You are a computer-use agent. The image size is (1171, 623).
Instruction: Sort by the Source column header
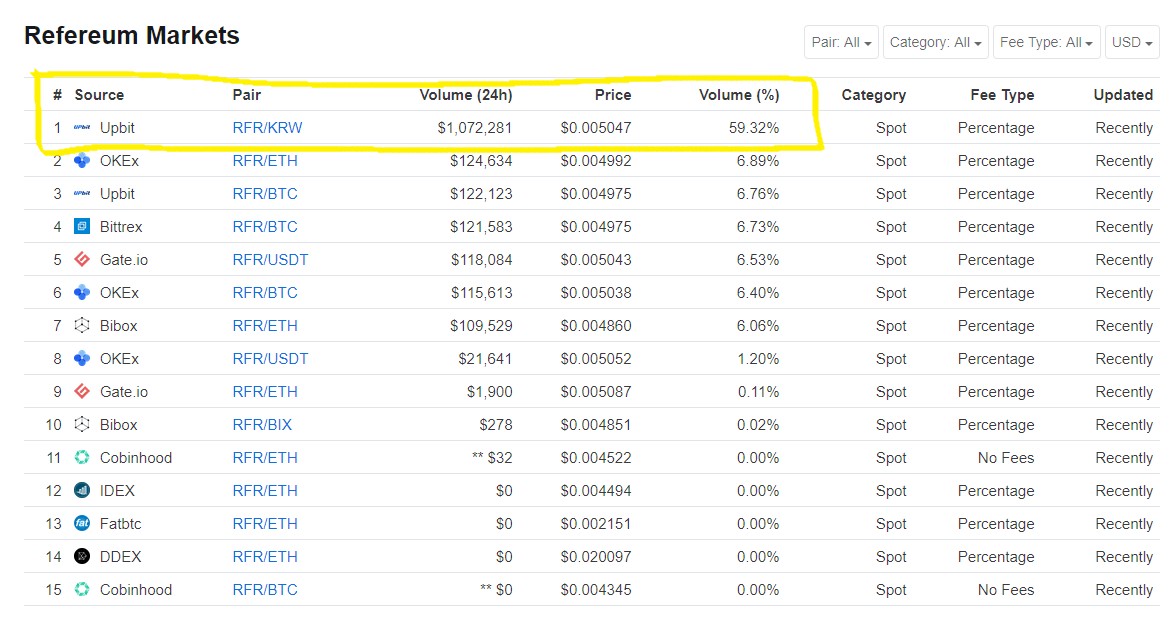99,95
